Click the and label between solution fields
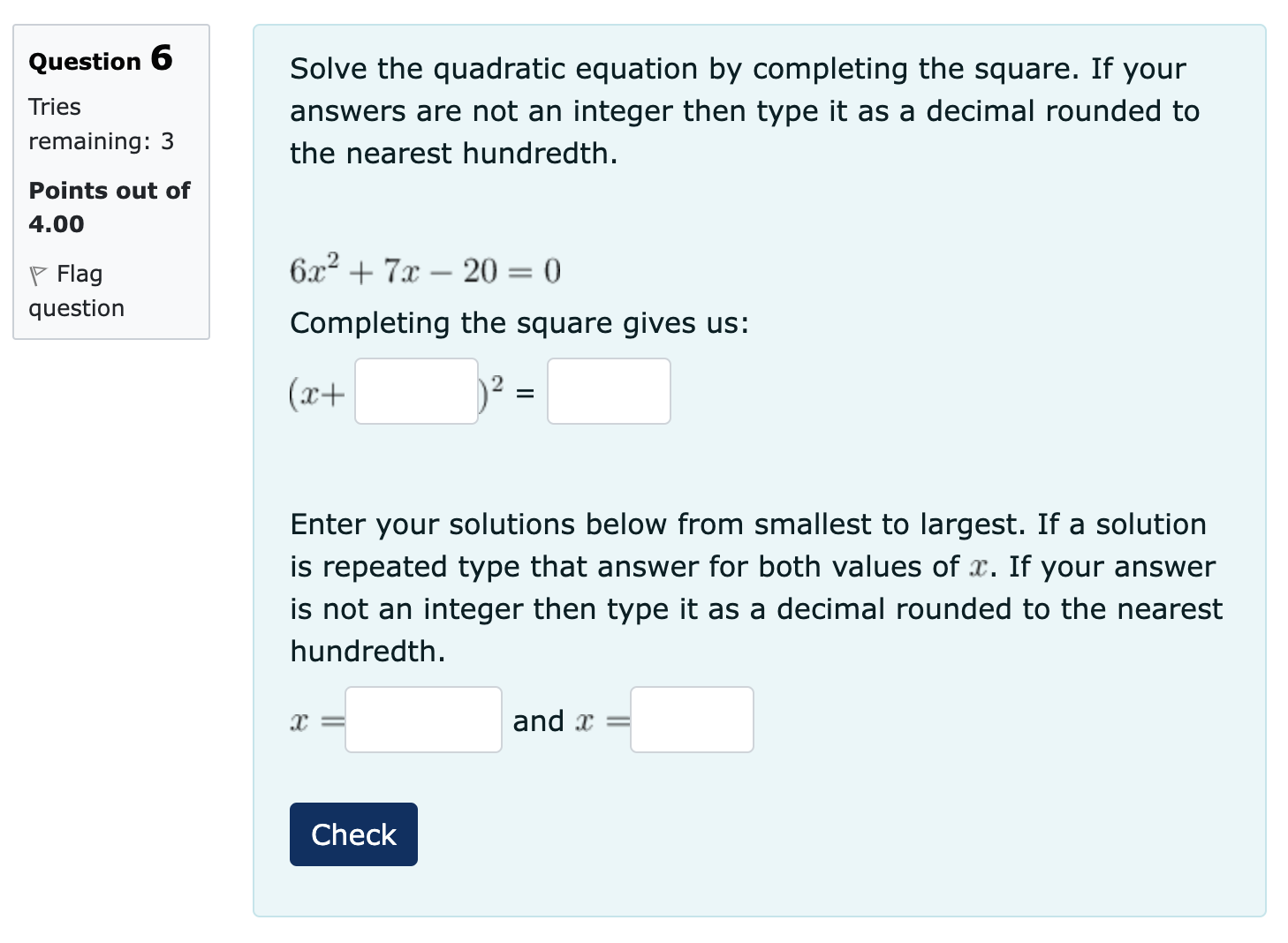The height and width of the screenshot is (943, 1288). [x=540, y=720]
